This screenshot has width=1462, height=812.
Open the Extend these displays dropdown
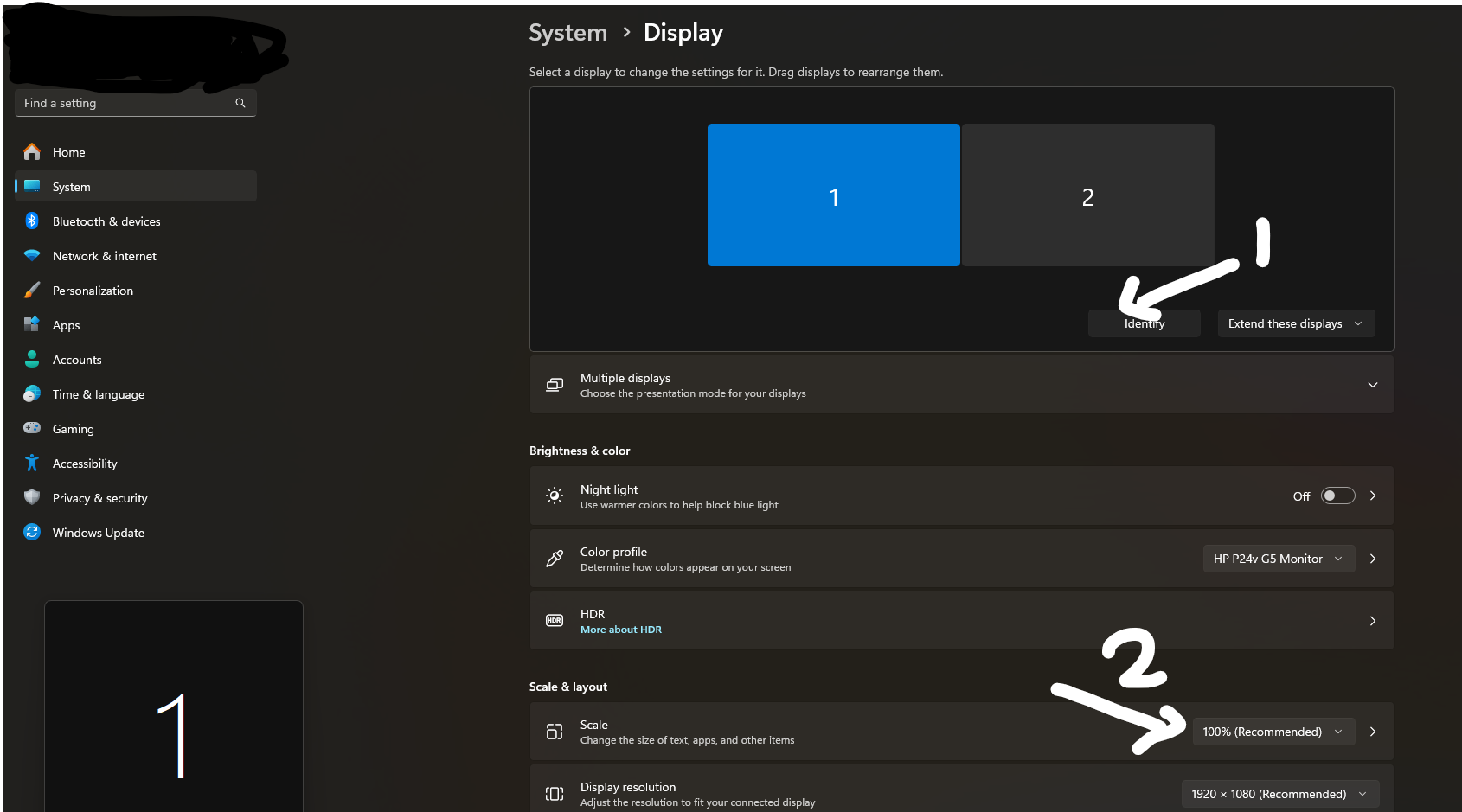[1296, 323]
